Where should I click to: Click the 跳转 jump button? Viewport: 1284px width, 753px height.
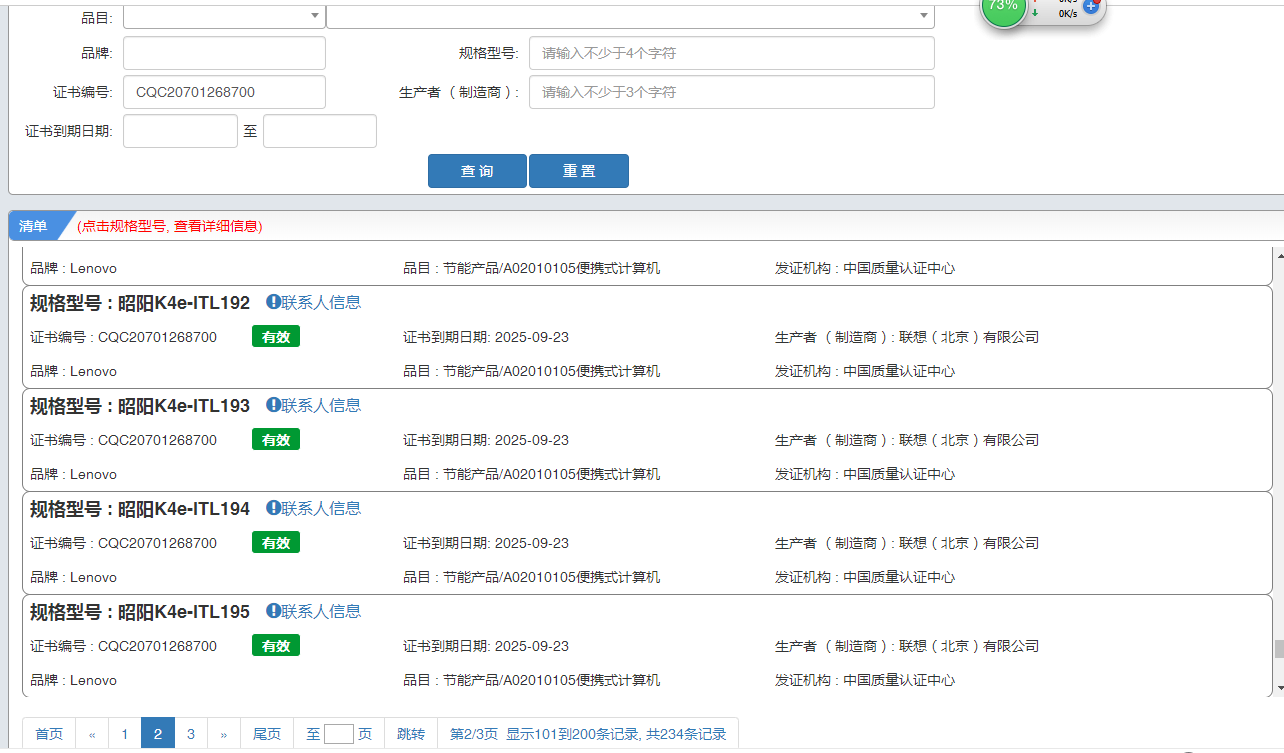pos(411,734)
